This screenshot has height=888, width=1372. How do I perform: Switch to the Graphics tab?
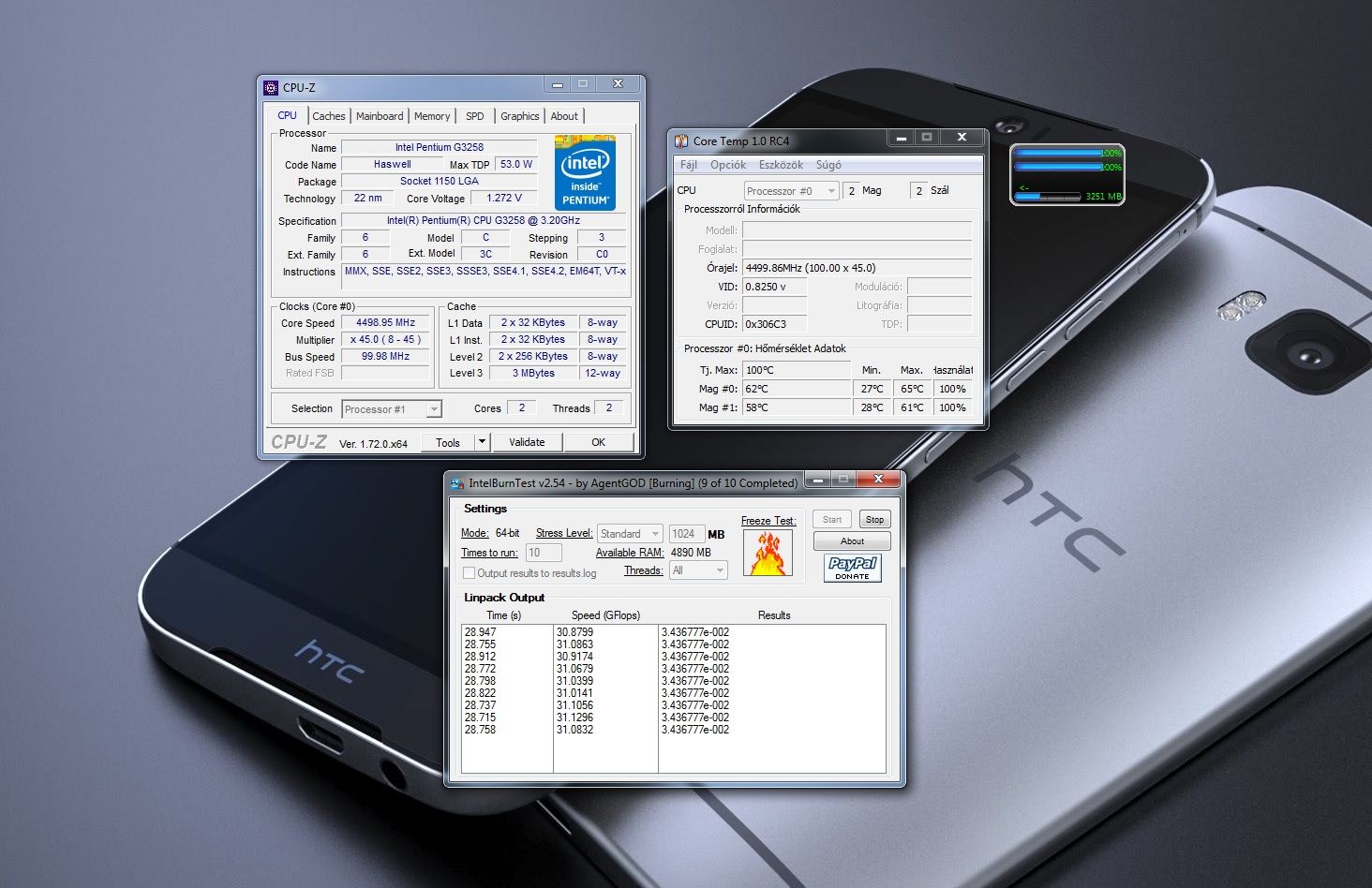coord(519,116)
